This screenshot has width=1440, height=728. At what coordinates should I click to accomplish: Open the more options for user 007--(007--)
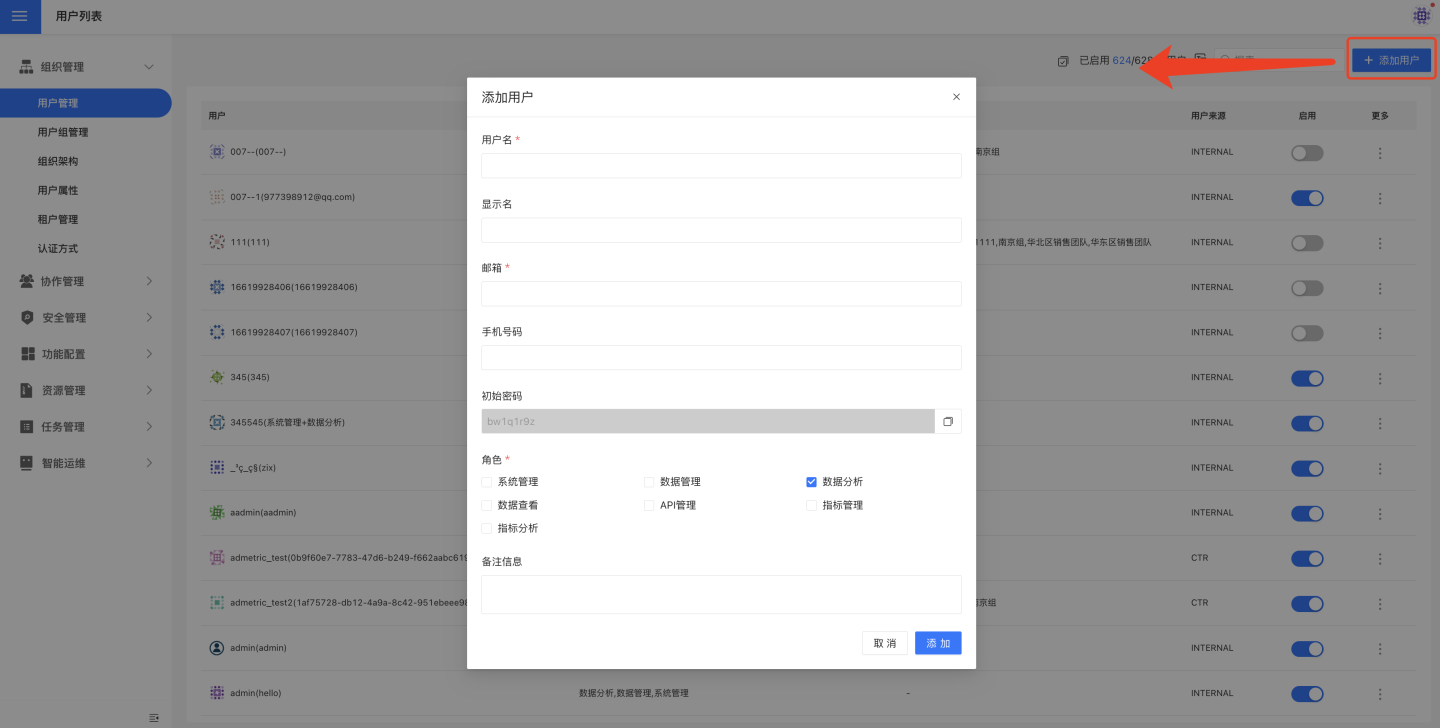(1380, 153)
